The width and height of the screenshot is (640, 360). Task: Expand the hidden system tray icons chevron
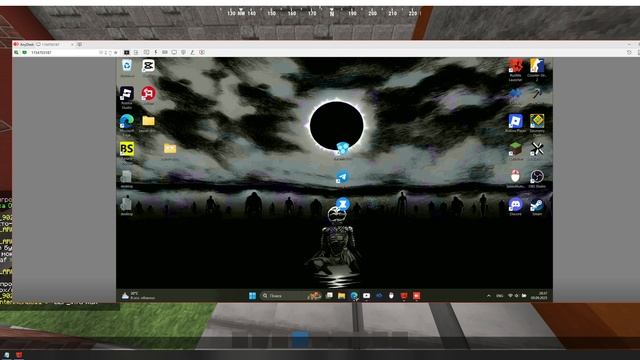tap(489, 296)
